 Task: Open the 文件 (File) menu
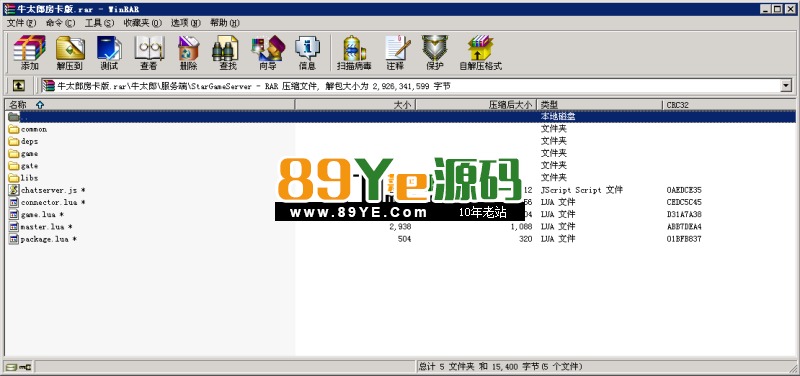21,23
